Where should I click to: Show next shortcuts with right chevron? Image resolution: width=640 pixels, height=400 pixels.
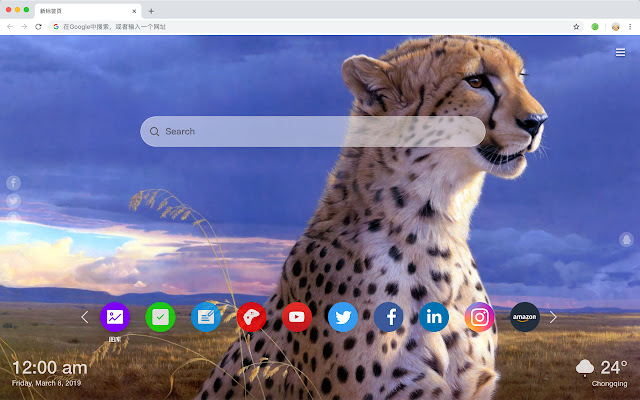tap(553, 317)
